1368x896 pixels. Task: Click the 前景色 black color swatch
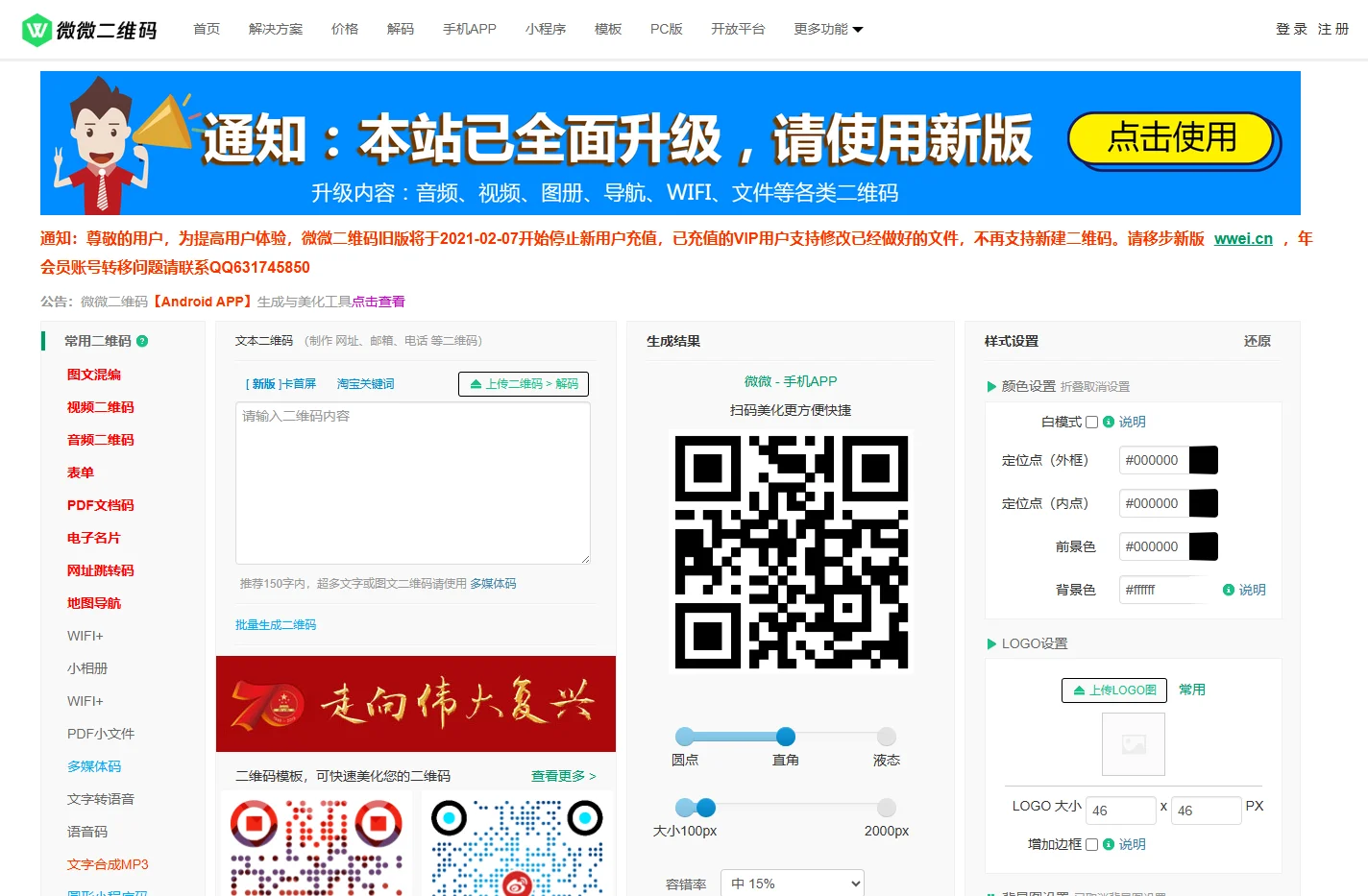click(1204, 546)
